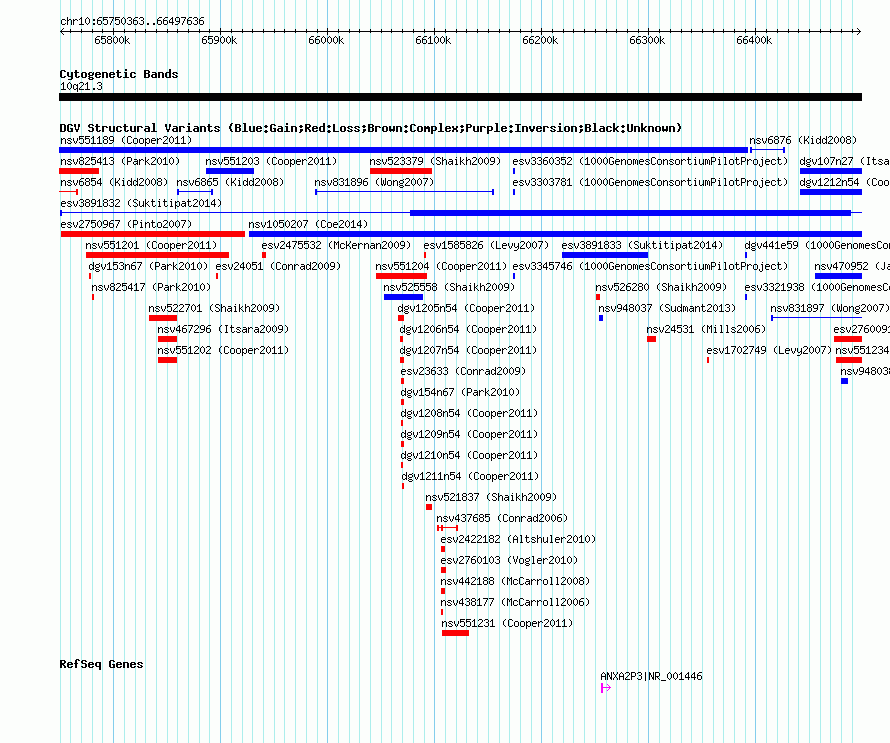Click nsv551201 (Cooper2011) label
Screen dimensions: 890x743
(151, 245)
